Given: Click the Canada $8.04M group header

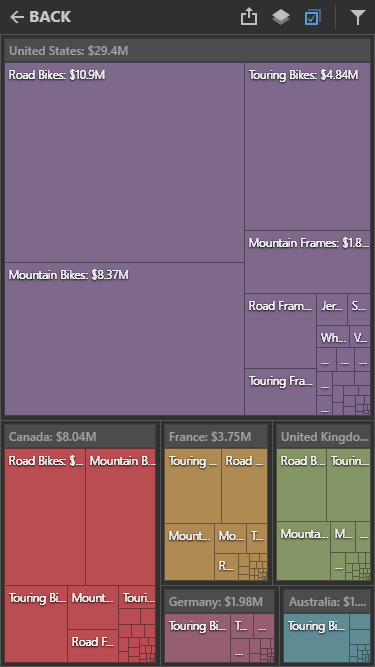Looking at the screenshot, I should [80, 436].
